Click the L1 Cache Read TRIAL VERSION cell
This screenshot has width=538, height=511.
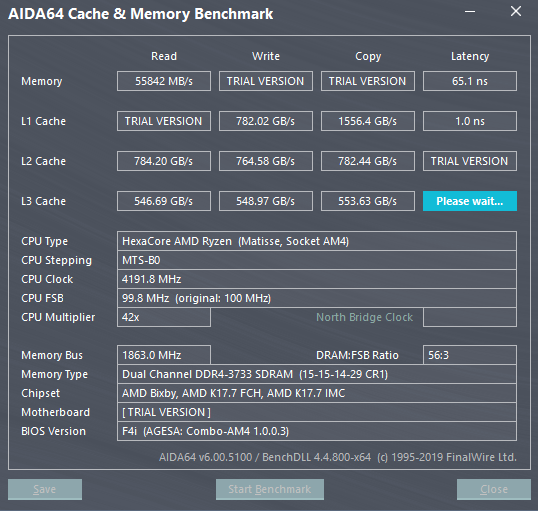164,121
